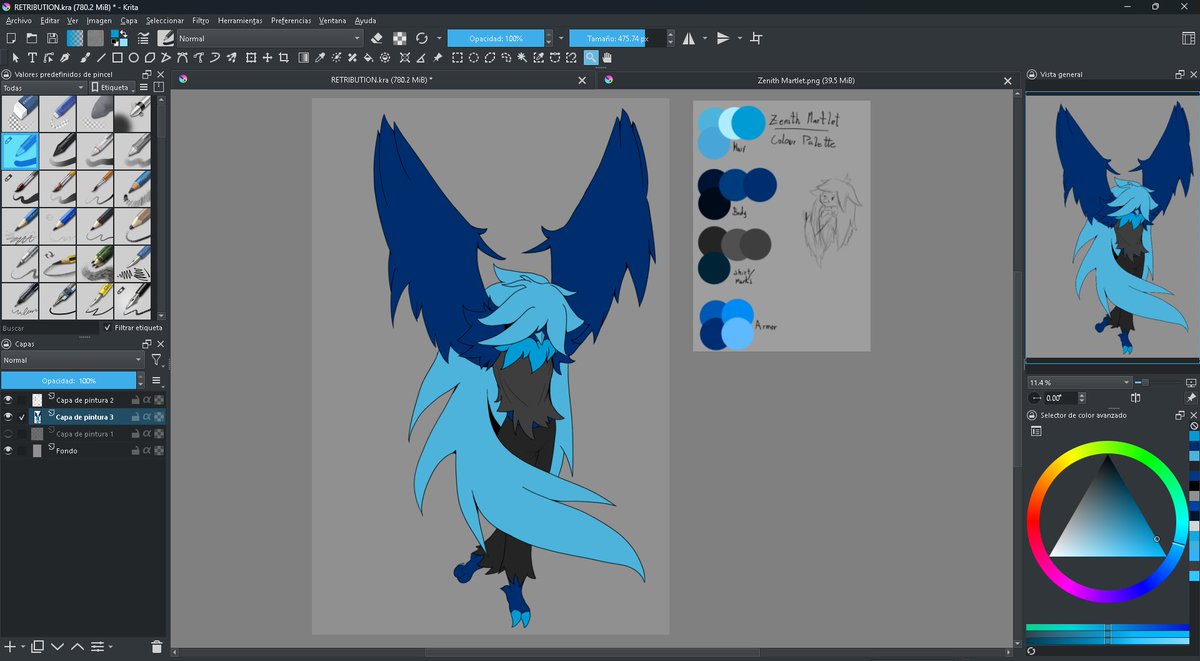Screen dimensions: 1200x661
Task: Open the Herramientas menu
Action: (240, 20)
